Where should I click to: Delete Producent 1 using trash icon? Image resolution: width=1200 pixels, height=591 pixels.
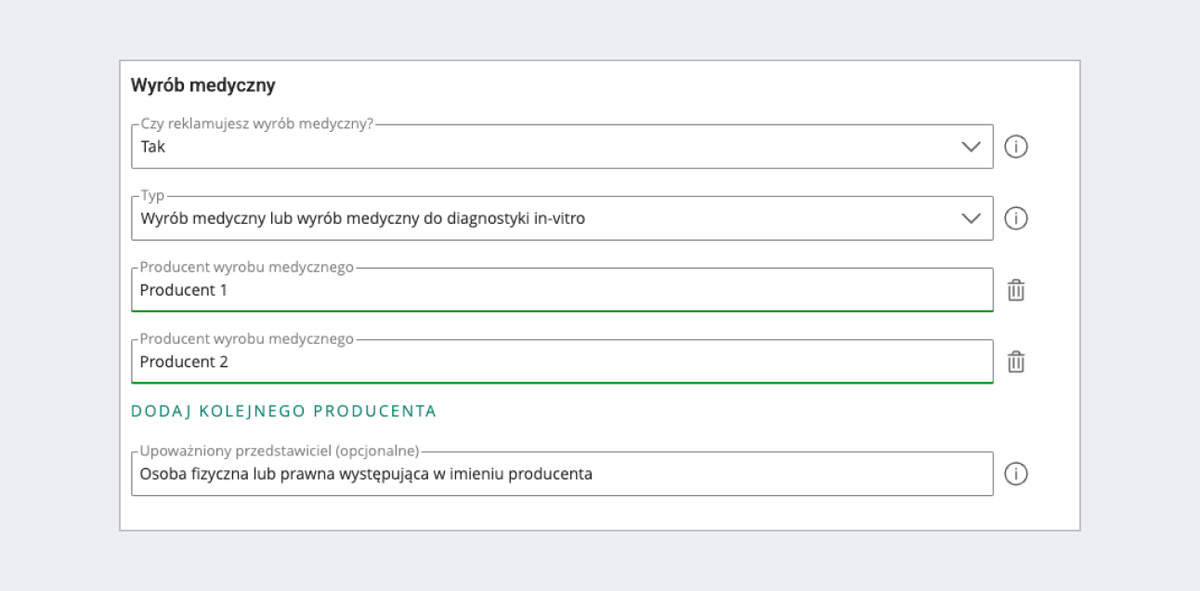[x=1016, y=290]
